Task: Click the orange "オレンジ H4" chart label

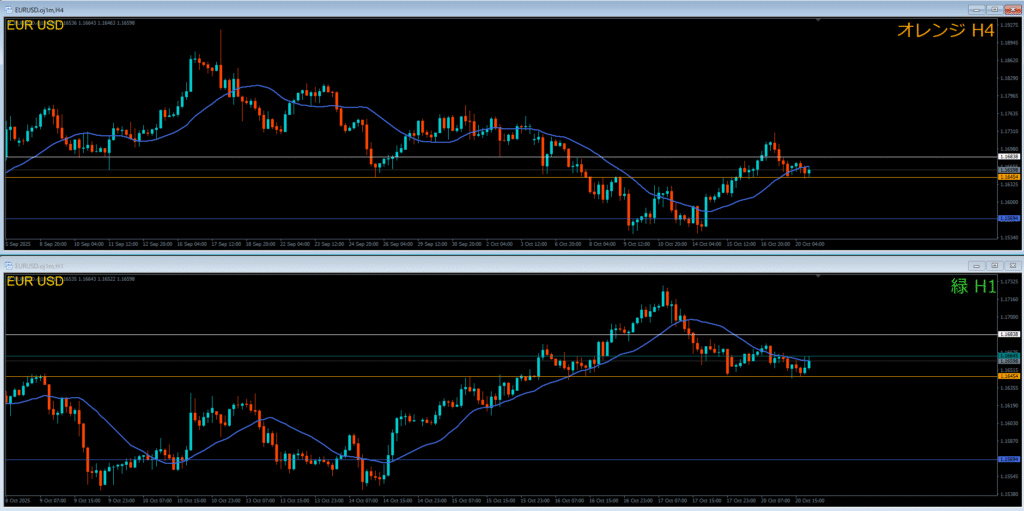Action: [x=945, y=31]
